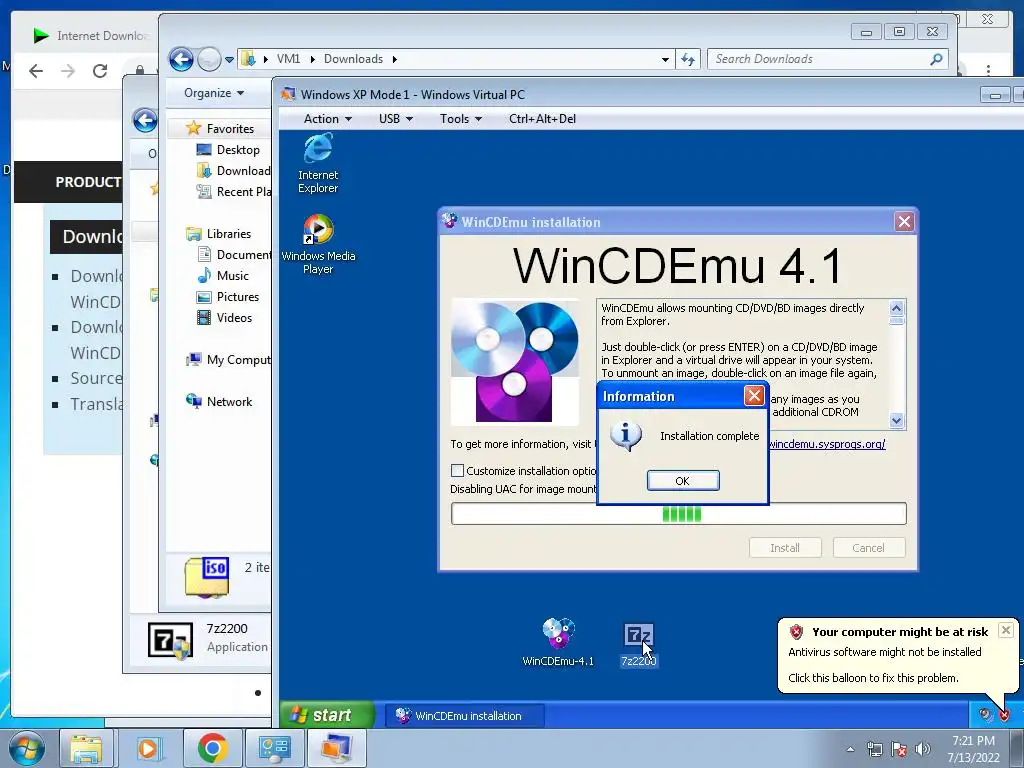The height and width of the screenshot is (768, 1024).
Task: Close the Information dialog with red X
Action: [754, 396]
